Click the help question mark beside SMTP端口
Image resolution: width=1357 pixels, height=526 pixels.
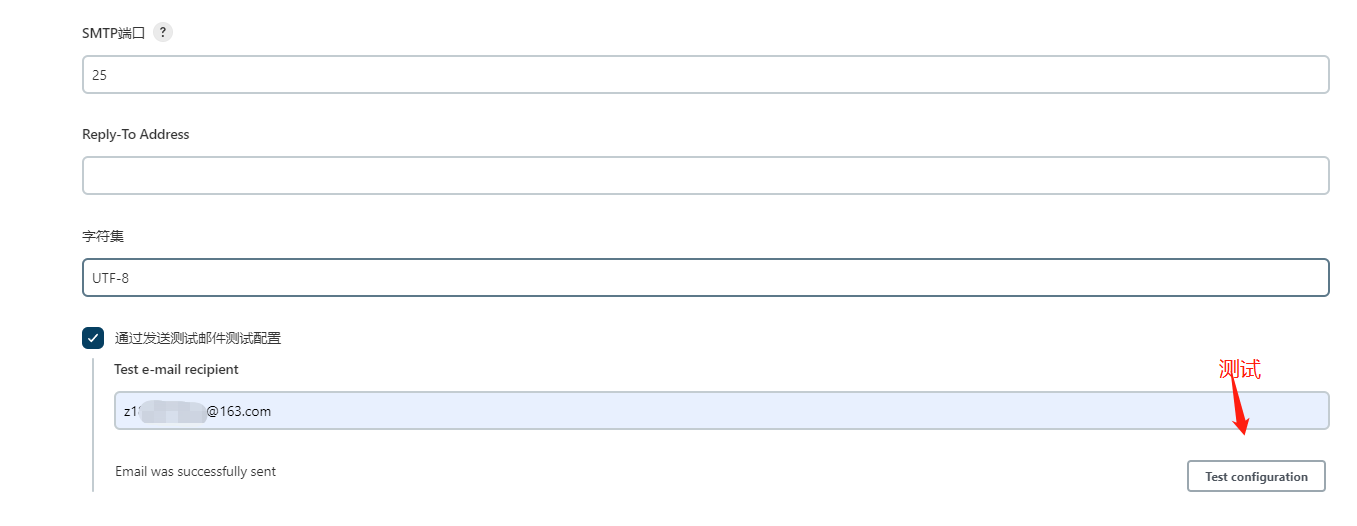tap(163, 32)
